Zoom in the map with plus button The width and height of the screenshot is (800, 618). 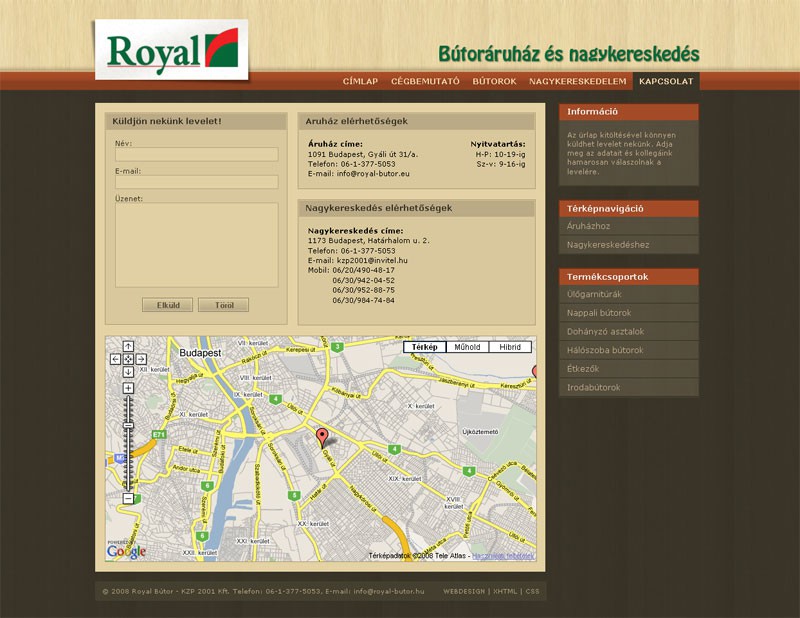point(128,388)
